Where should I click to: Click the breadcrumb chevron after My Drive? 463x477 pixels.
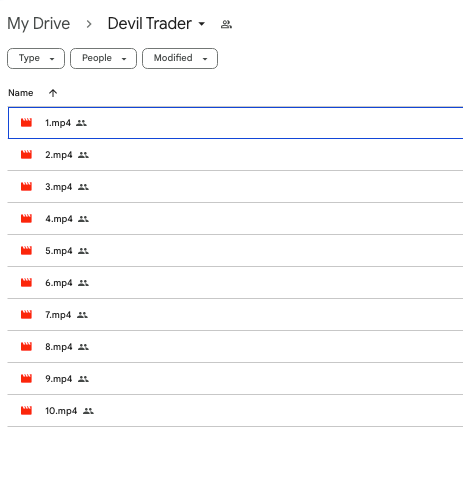pos(89,24)
